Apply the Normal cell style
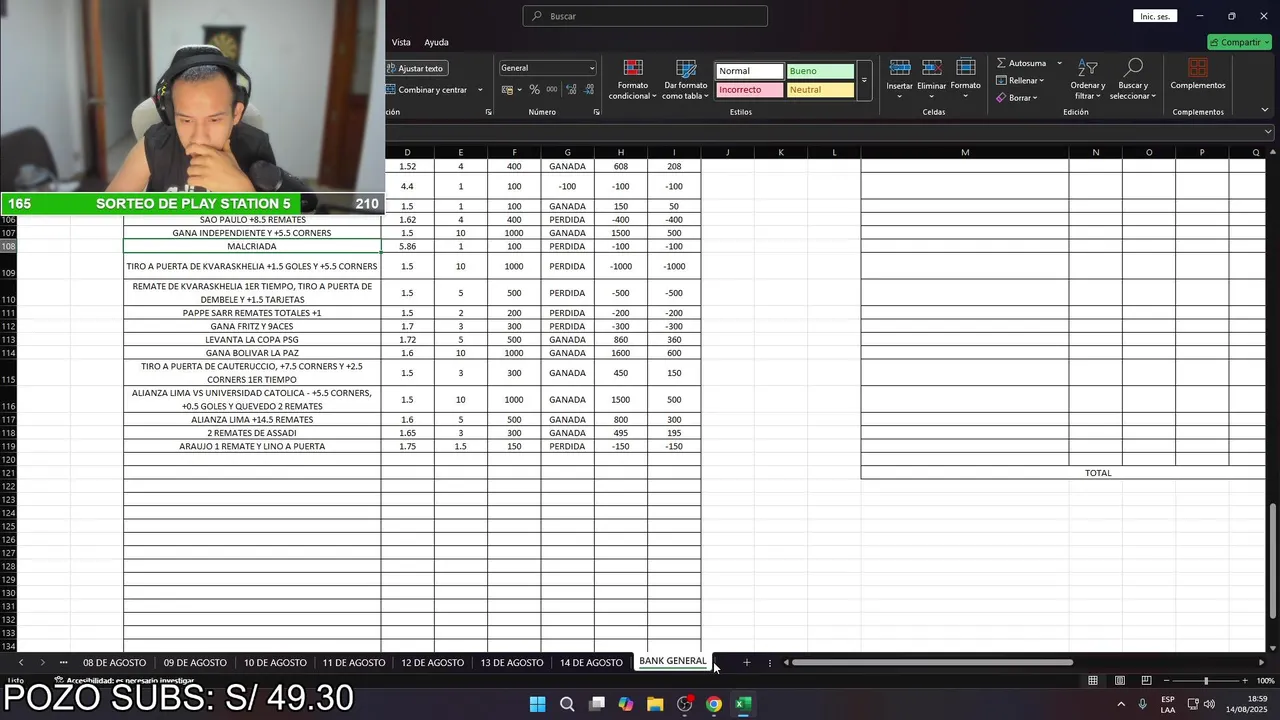Viewport: 1280px width, 720px height. click(749, 71)
